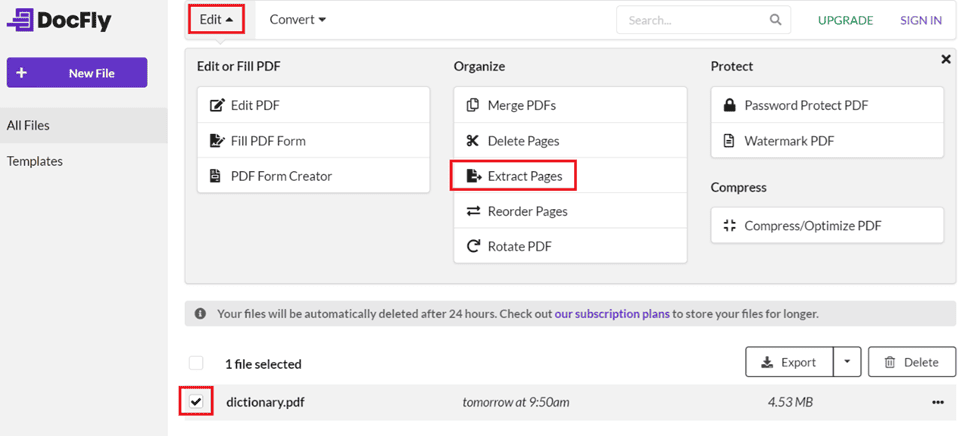Select All Files in the sidebar
This screenshot has width=964, height=436.
coord(84,125)
